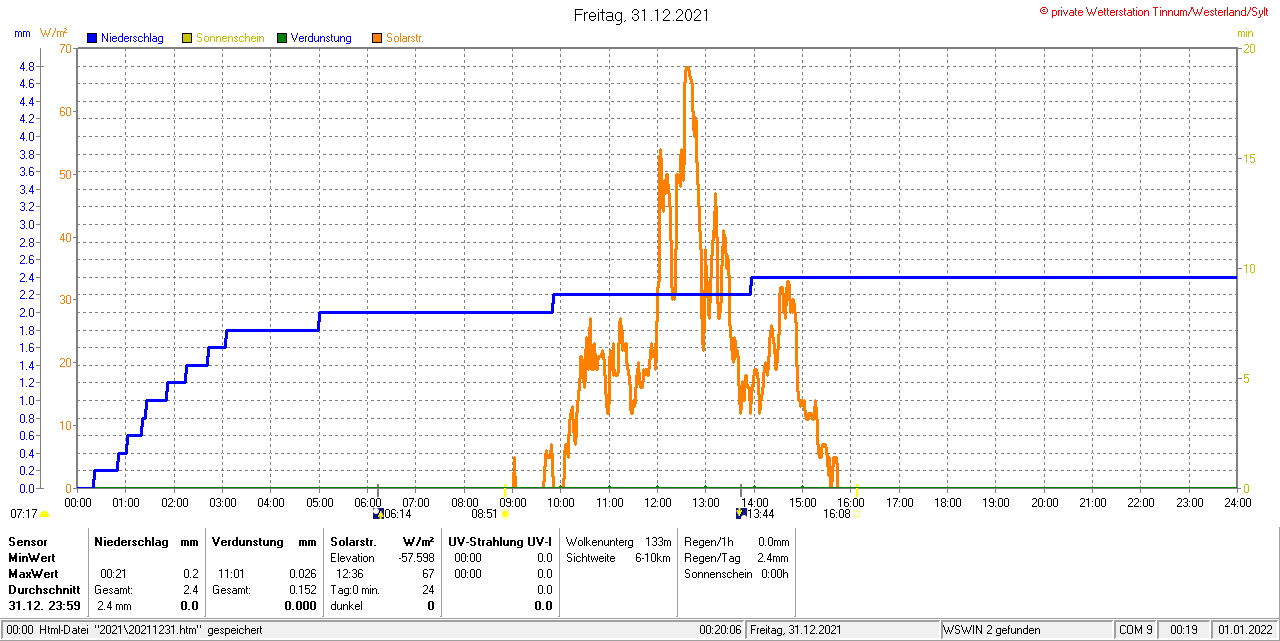Click the Freitag, 31.12.2021 status bar field
Screen dimensions: 1280x641
point(843,630)
